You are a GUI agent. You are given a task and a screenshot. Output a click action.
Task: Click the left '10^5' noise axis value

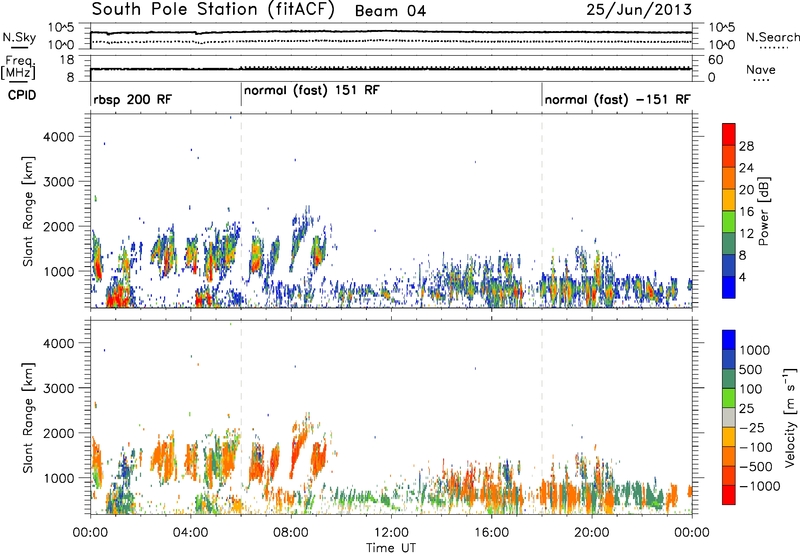coord(61,28)
